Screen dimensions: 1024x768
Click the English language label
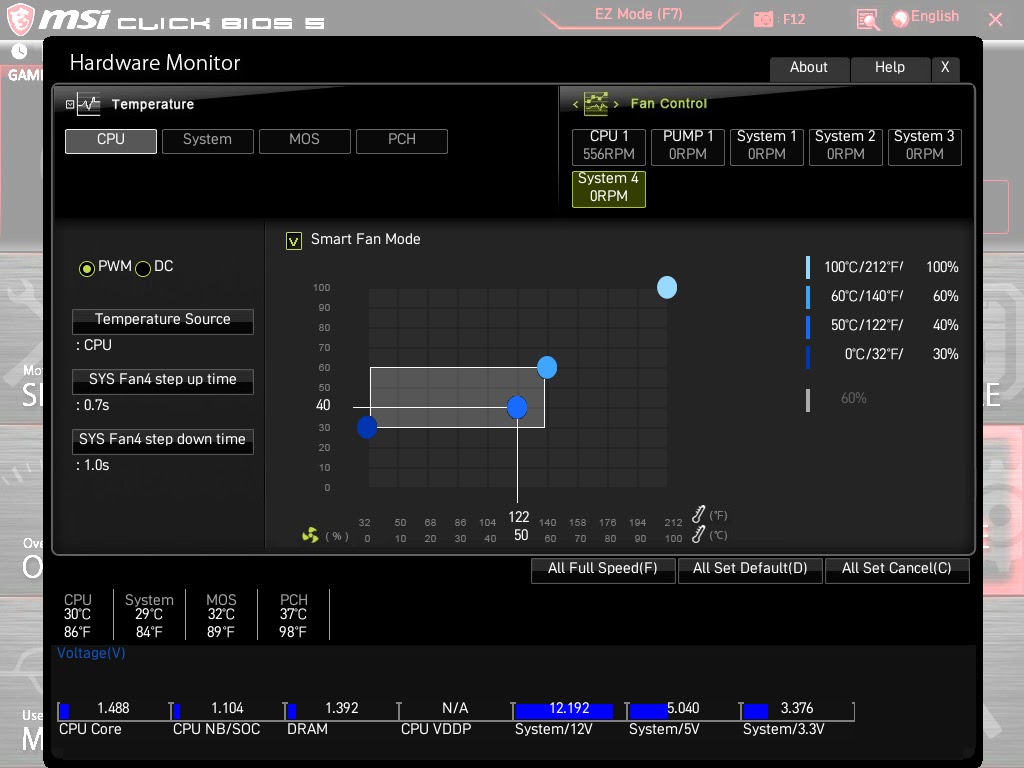click(935, 17)
